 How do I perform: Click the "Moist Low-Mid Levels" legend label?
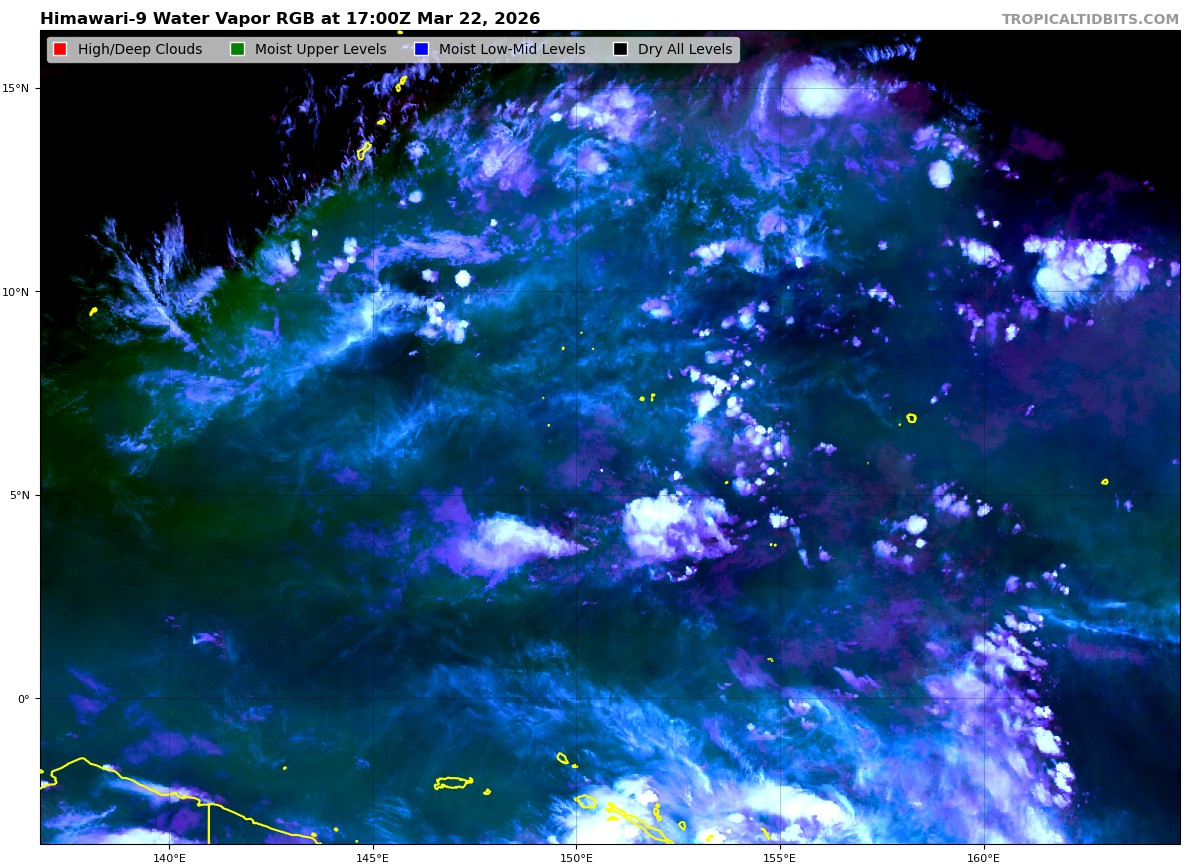tap(513, 50)
